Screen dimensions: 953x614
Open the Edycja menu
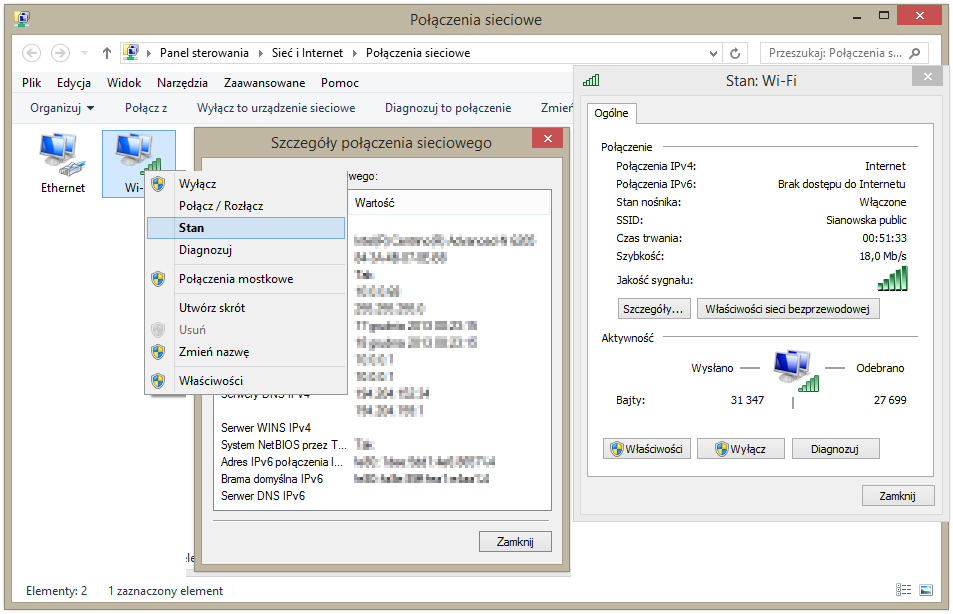[74, 83]
